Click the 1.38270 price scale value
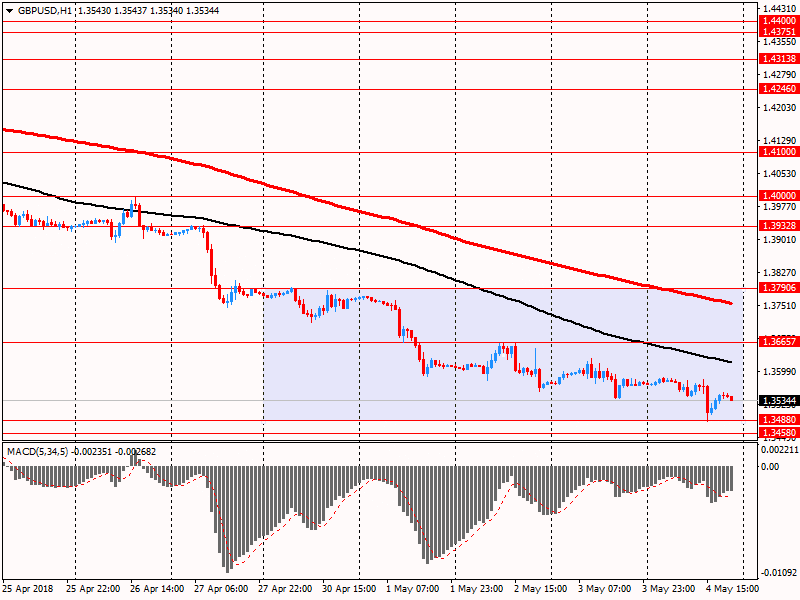 click(x=779, y=273)
